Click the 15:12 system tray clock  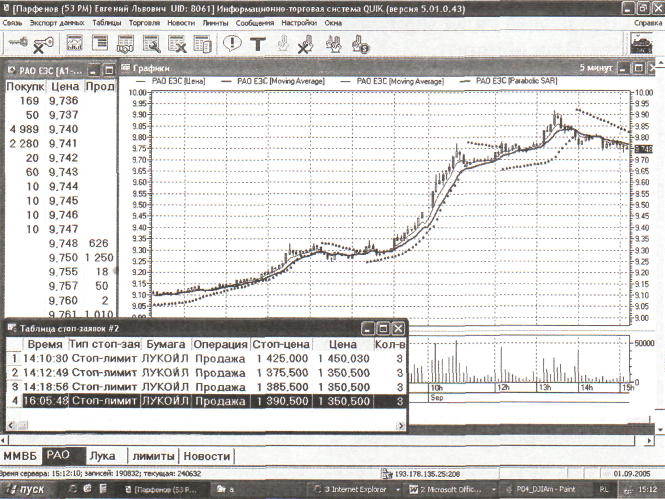[x=648, y=490]
